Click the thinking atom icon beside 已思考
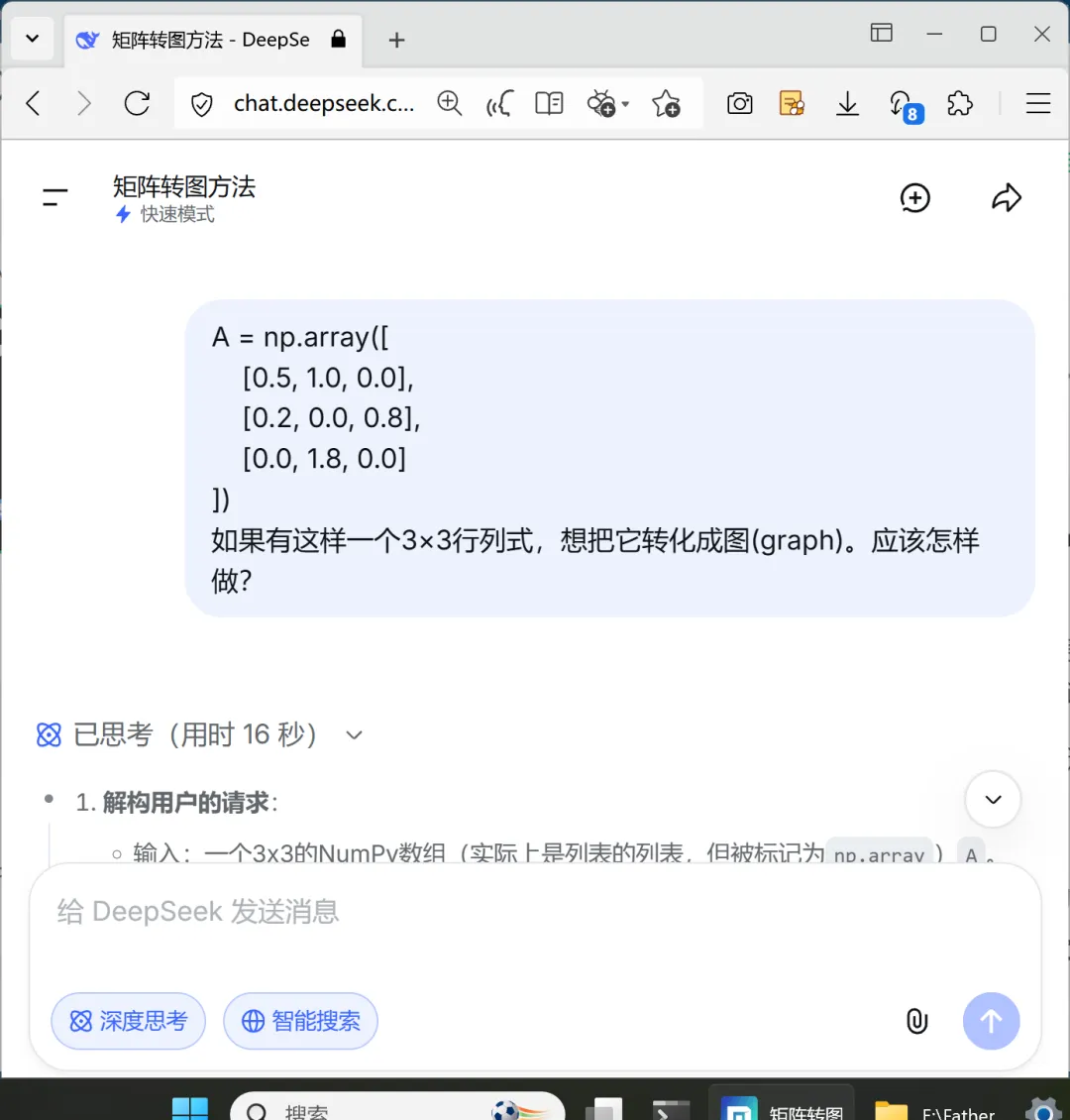The width and height of the screenshot is (1070, 1120). [x=49, y=734]
